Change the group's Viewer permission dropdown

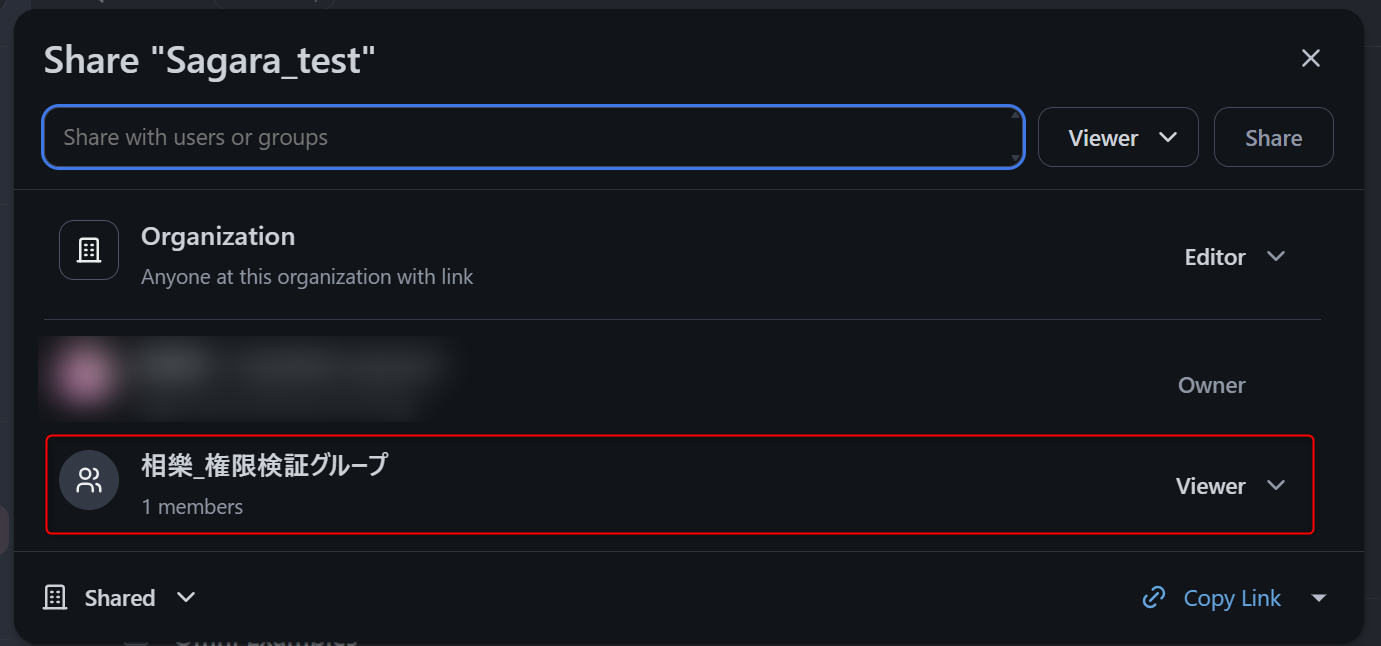click(x=1229, y=486)
